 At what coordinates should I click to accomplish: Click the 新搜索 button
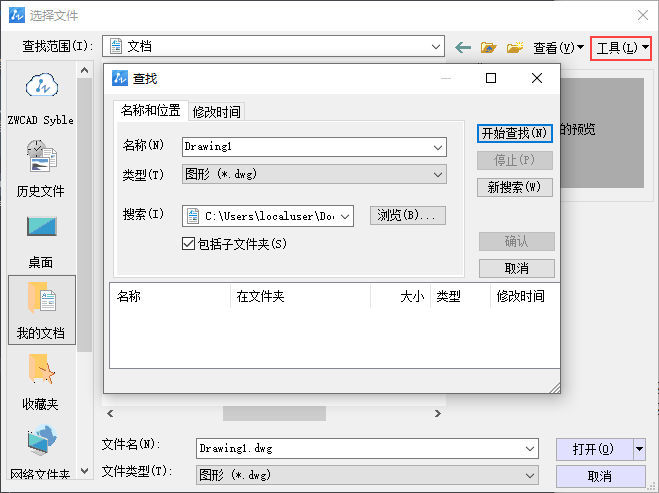(x=515, y=187)
